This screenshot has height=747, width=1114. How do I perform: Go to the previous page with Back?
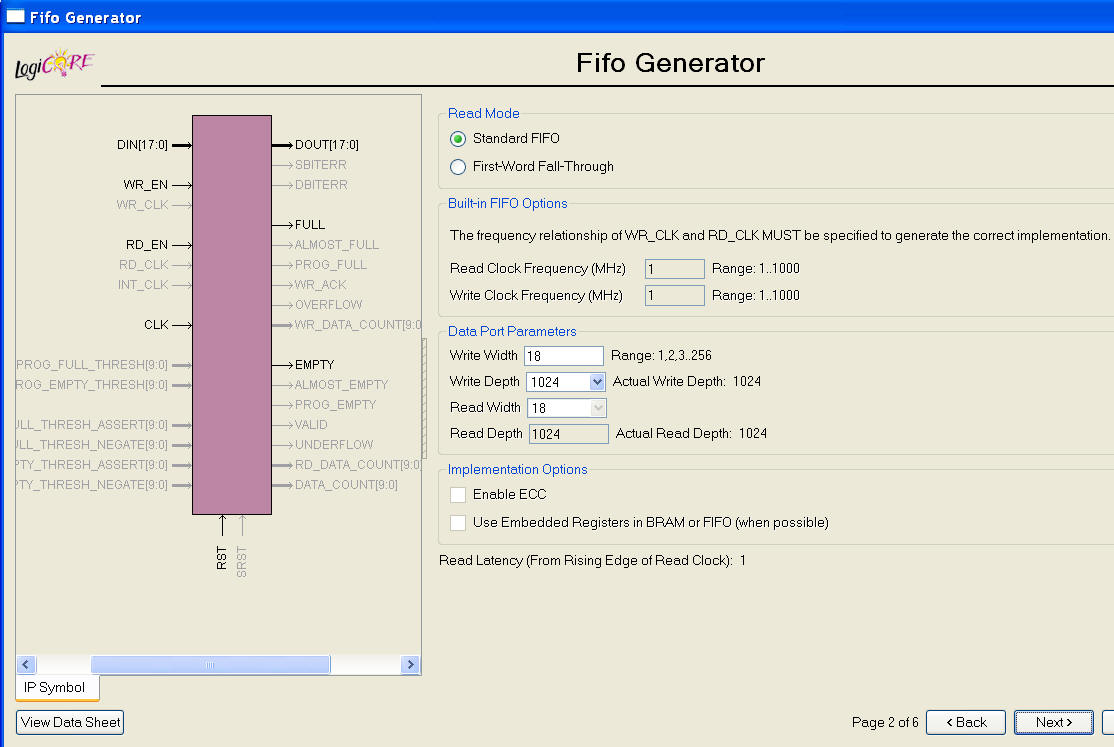966,722
